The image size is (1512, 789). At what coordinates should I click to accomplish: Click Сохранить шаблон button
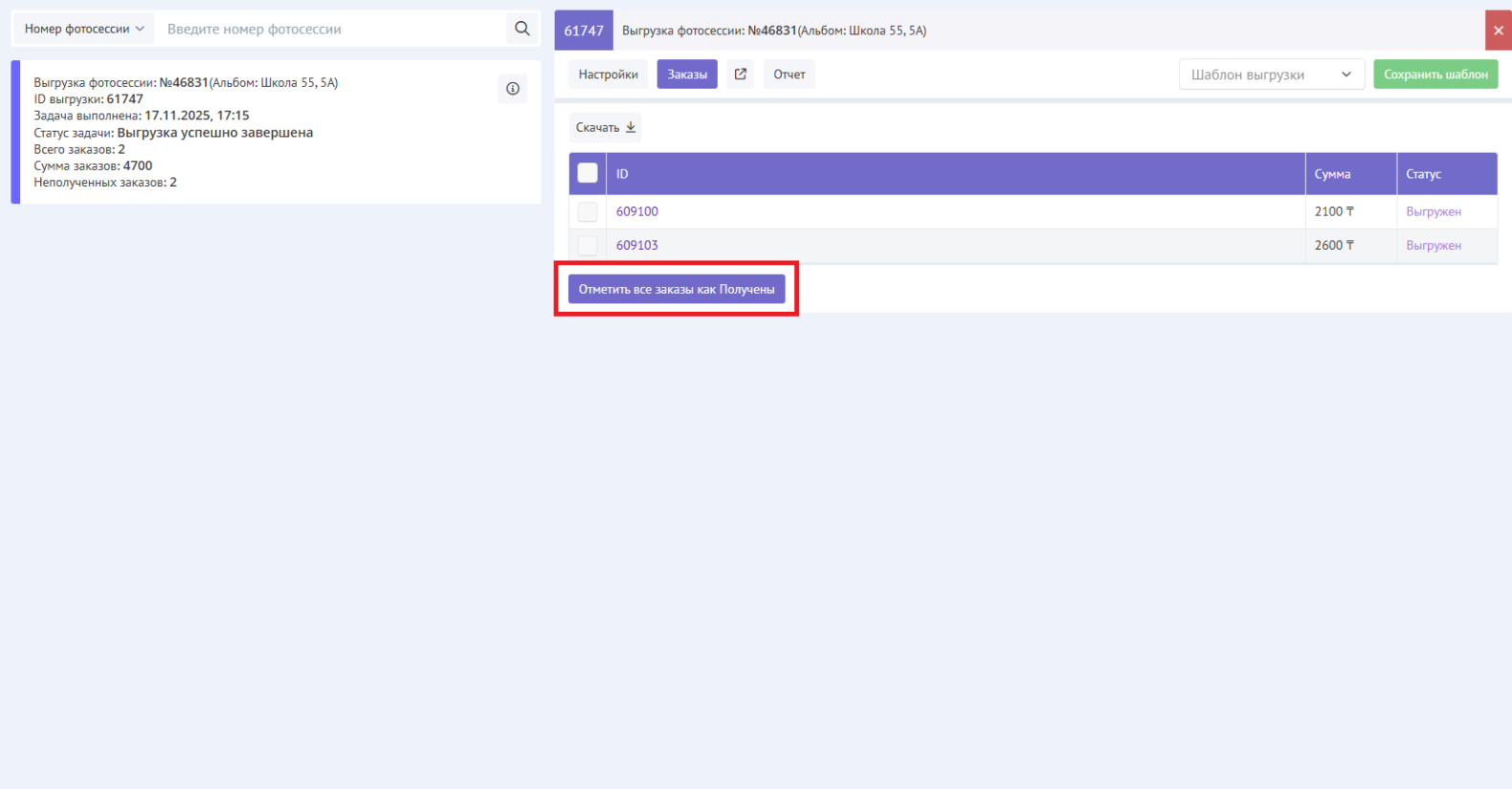click(x=1435, y=75)
